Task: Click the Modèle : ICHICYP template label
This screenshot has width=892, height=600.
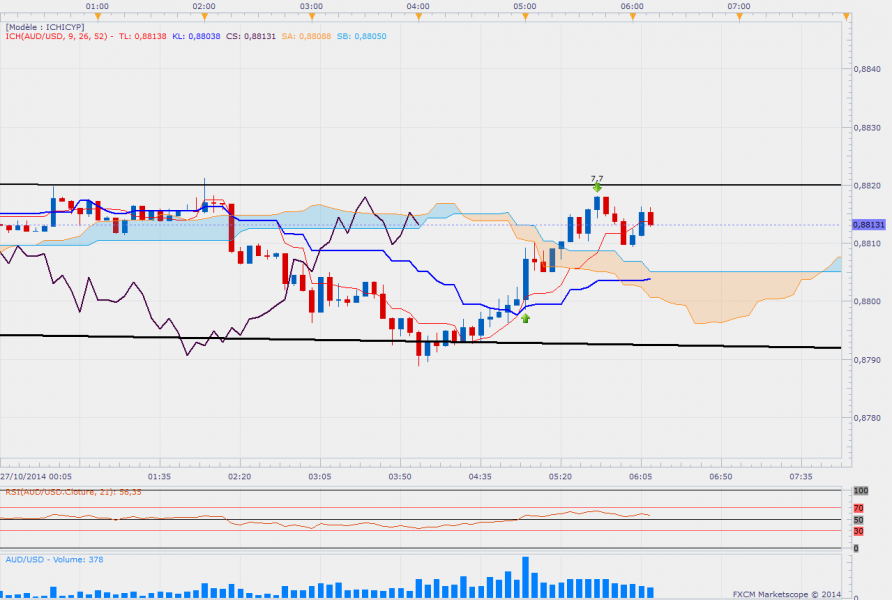Action: point(44,26)
